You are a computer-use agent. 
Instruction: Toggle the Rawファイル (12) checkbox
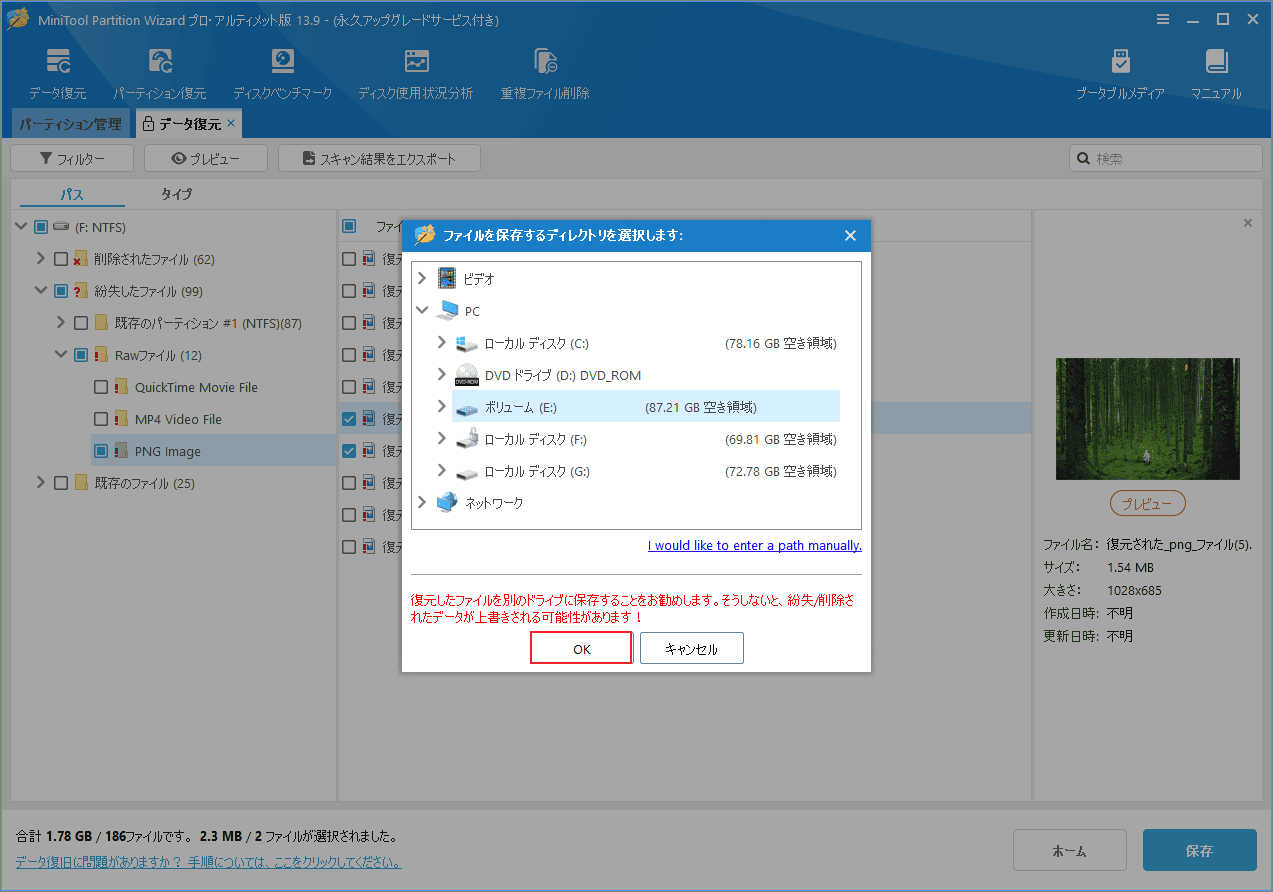[81, 355]
